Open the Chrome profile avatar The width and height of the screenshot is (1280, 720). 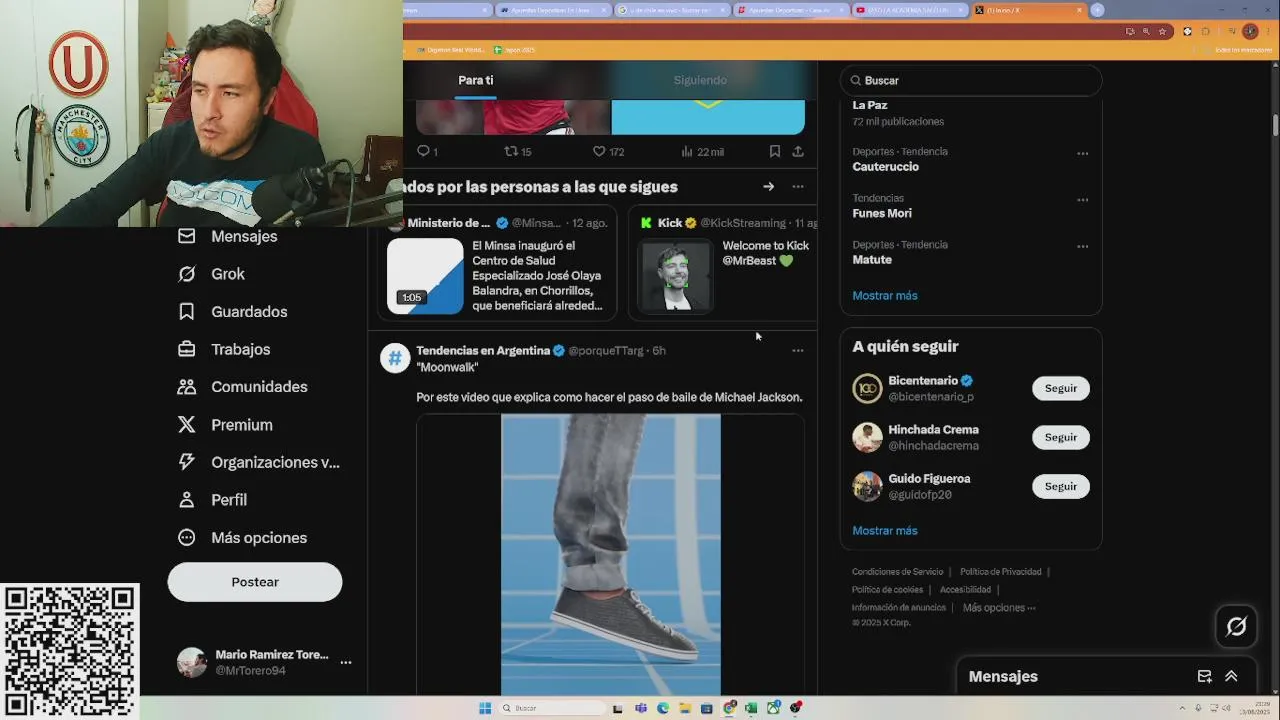click(x=1249, y=31)
